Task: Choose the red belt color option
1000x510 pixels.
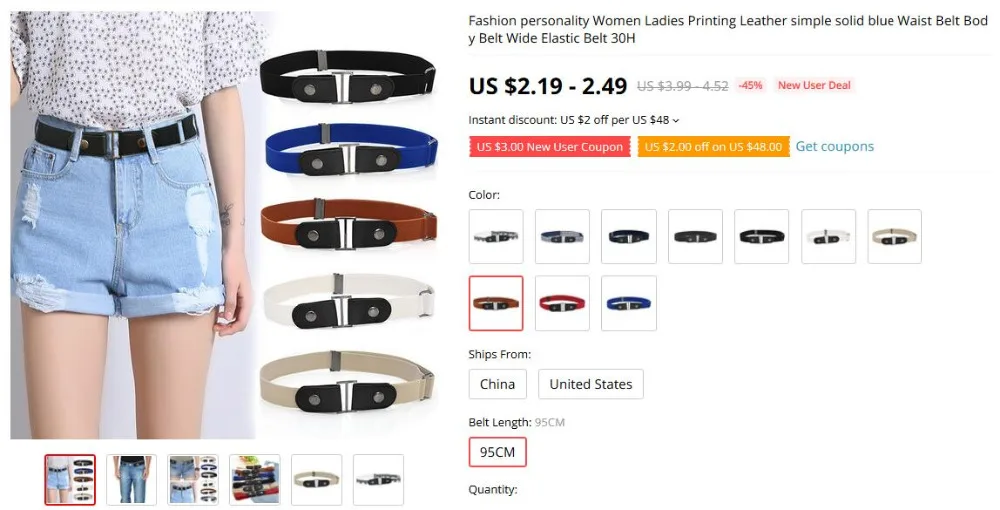Action: (562, 303)
